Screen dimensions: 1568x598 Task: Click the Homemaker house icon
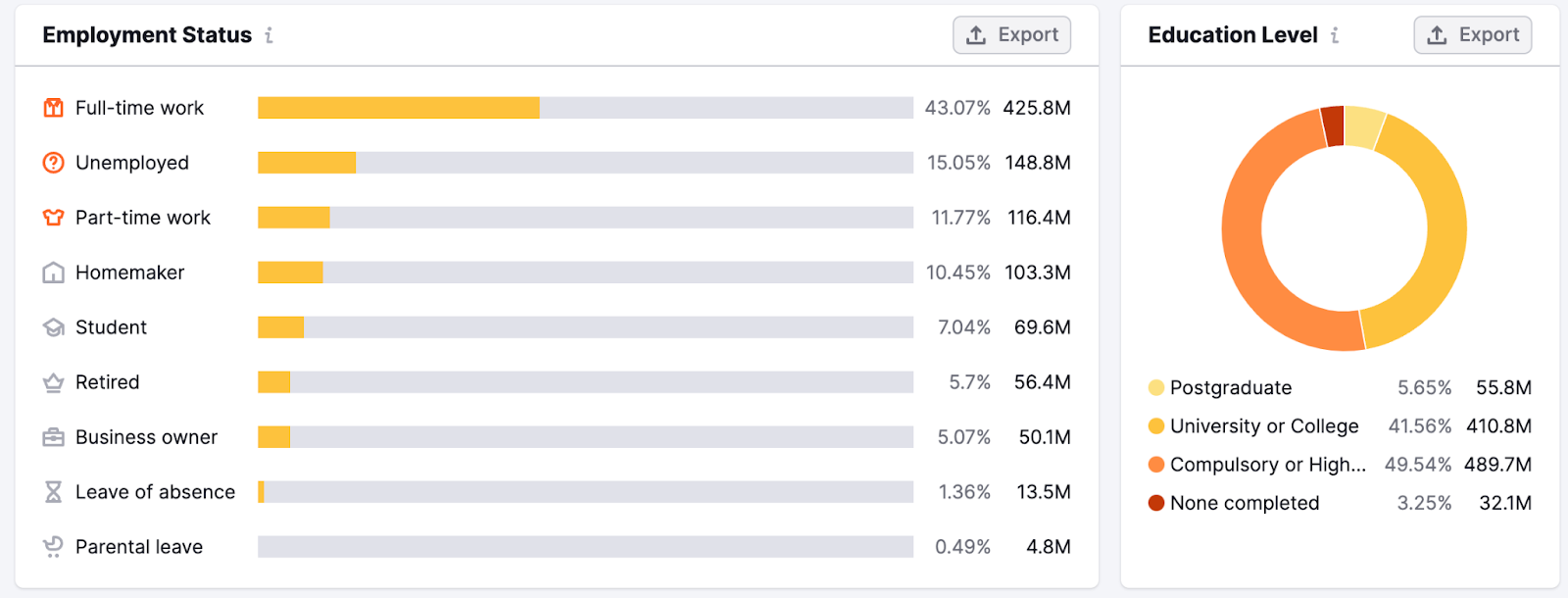pos(53,273)
